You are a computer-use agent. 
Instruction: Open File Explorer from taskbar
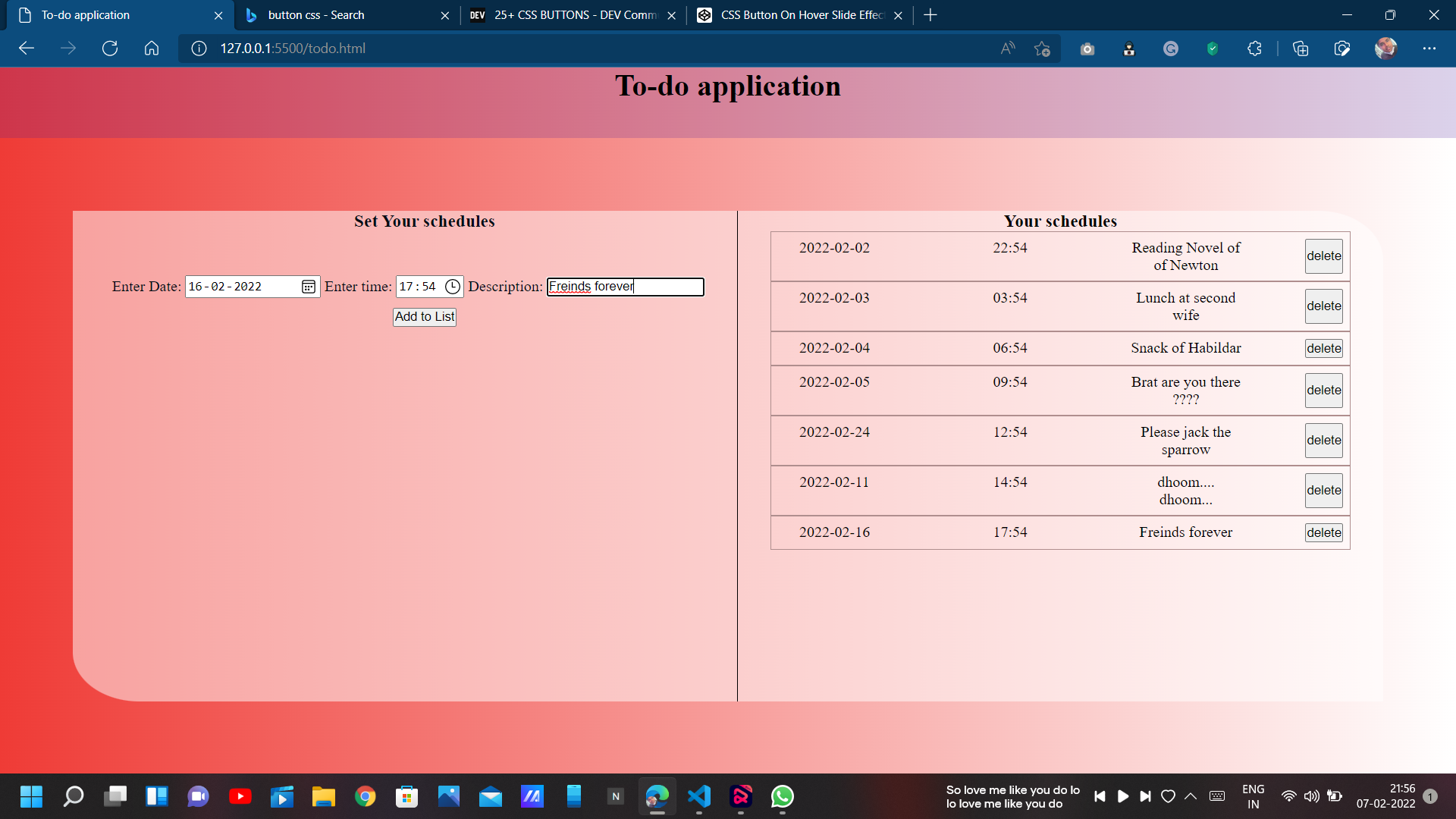pos(324,796)
